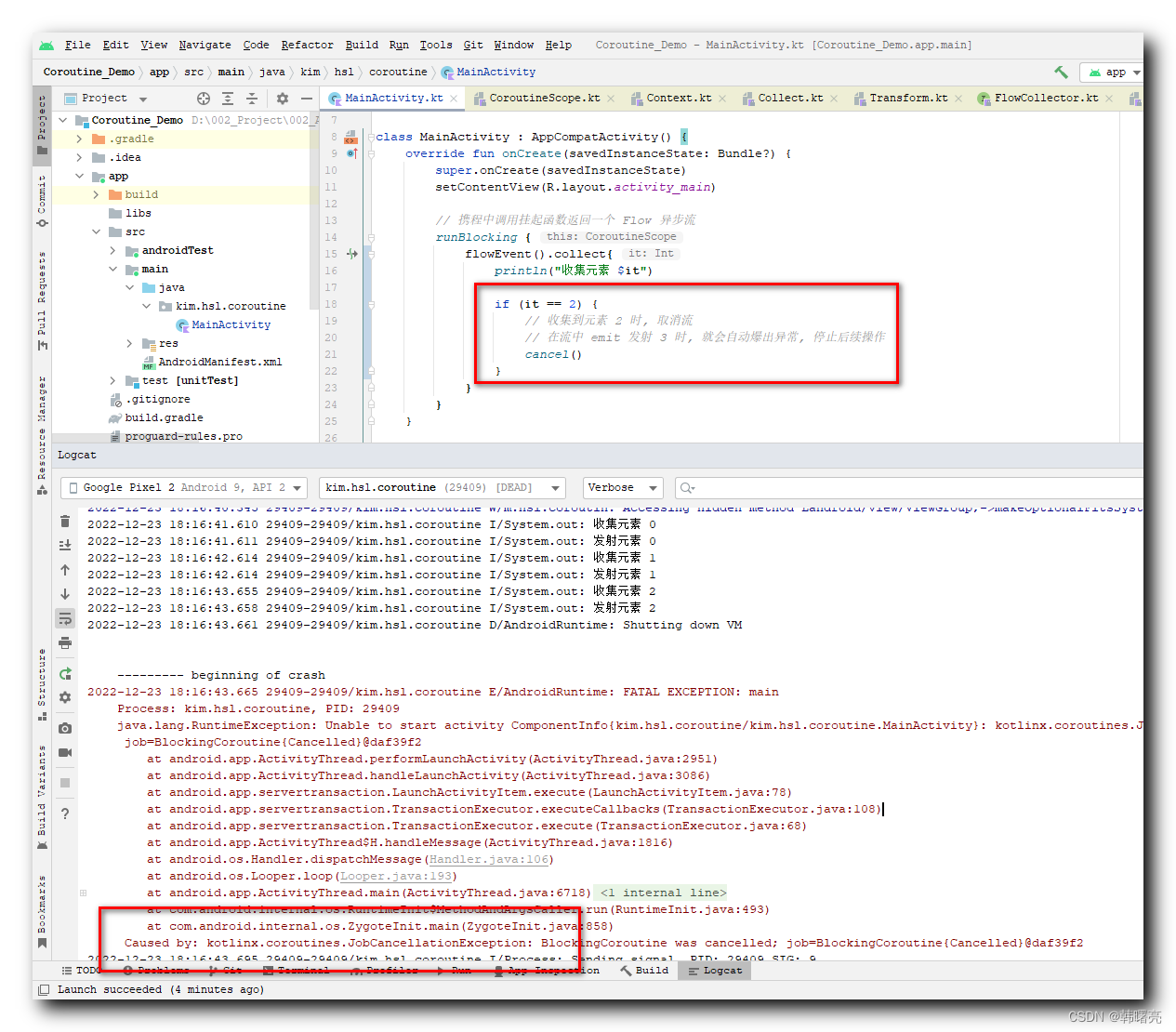Open logcat header settings gear

[x=65, y=697]
